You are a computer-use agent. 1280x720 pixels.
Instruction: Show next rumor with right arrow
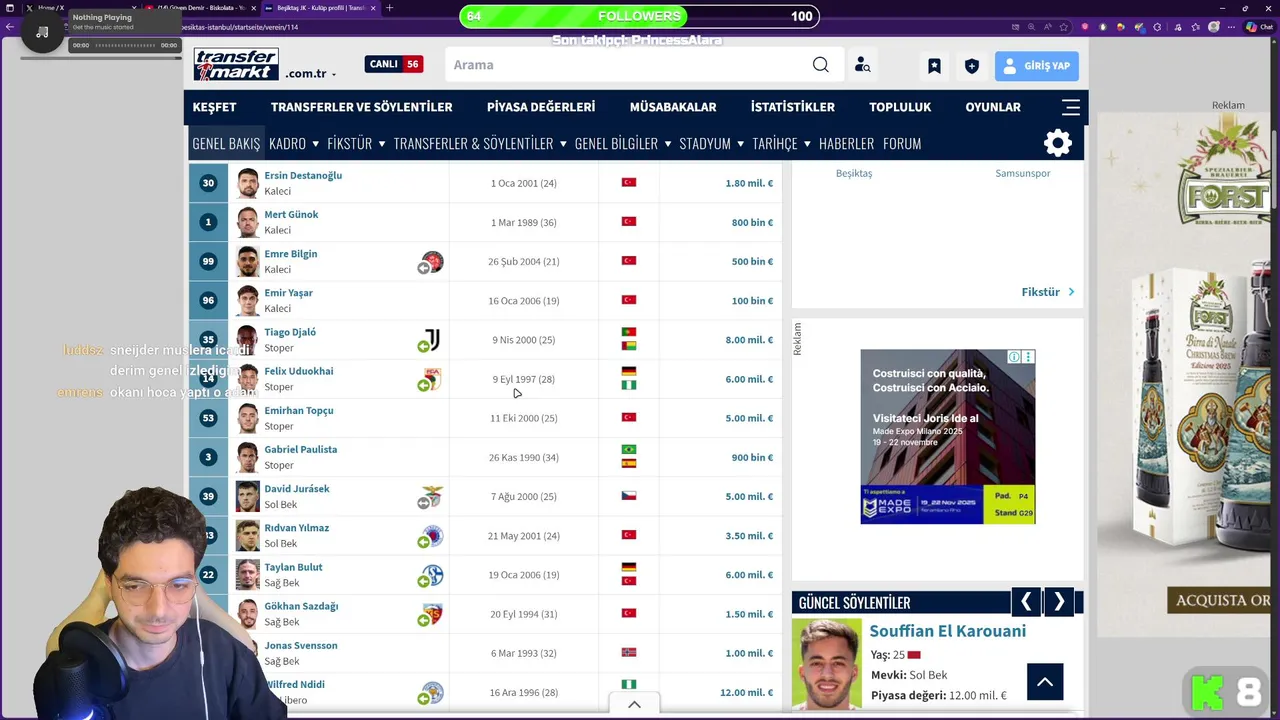pos(1059,602)
